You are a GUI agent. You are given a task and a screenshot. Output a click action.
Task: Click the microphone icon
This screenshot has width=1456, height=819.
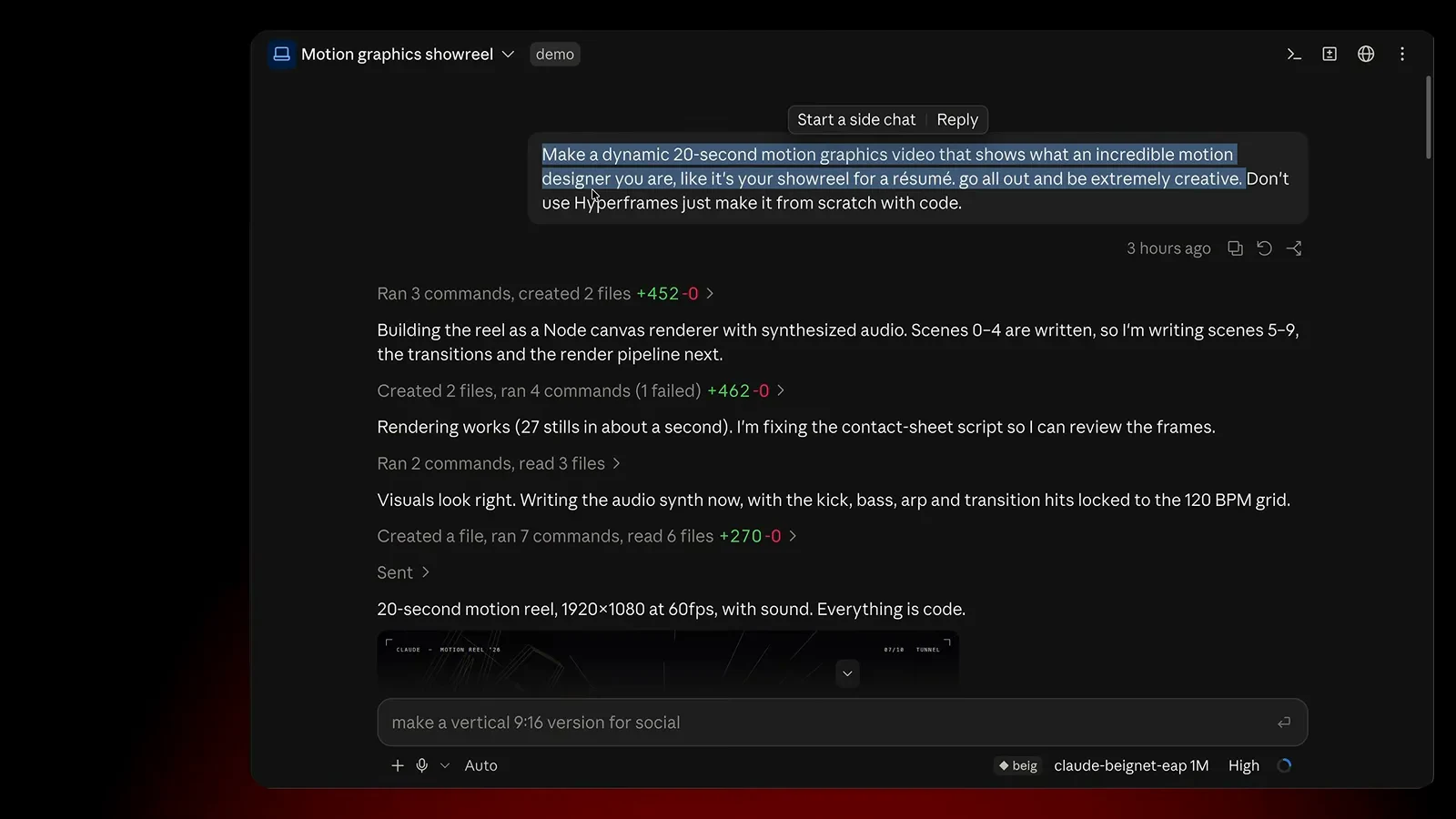422,766
